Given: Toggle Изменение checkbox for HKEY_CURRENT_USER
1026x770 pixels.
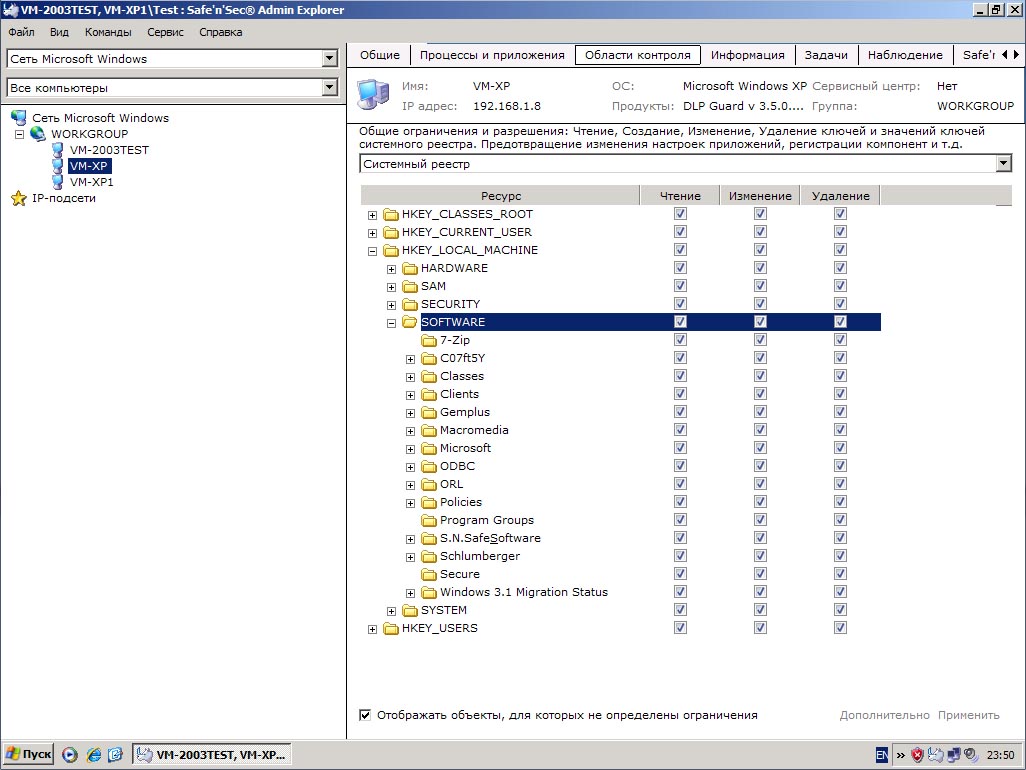Looking at the screenshot, I should pos(760,232).
